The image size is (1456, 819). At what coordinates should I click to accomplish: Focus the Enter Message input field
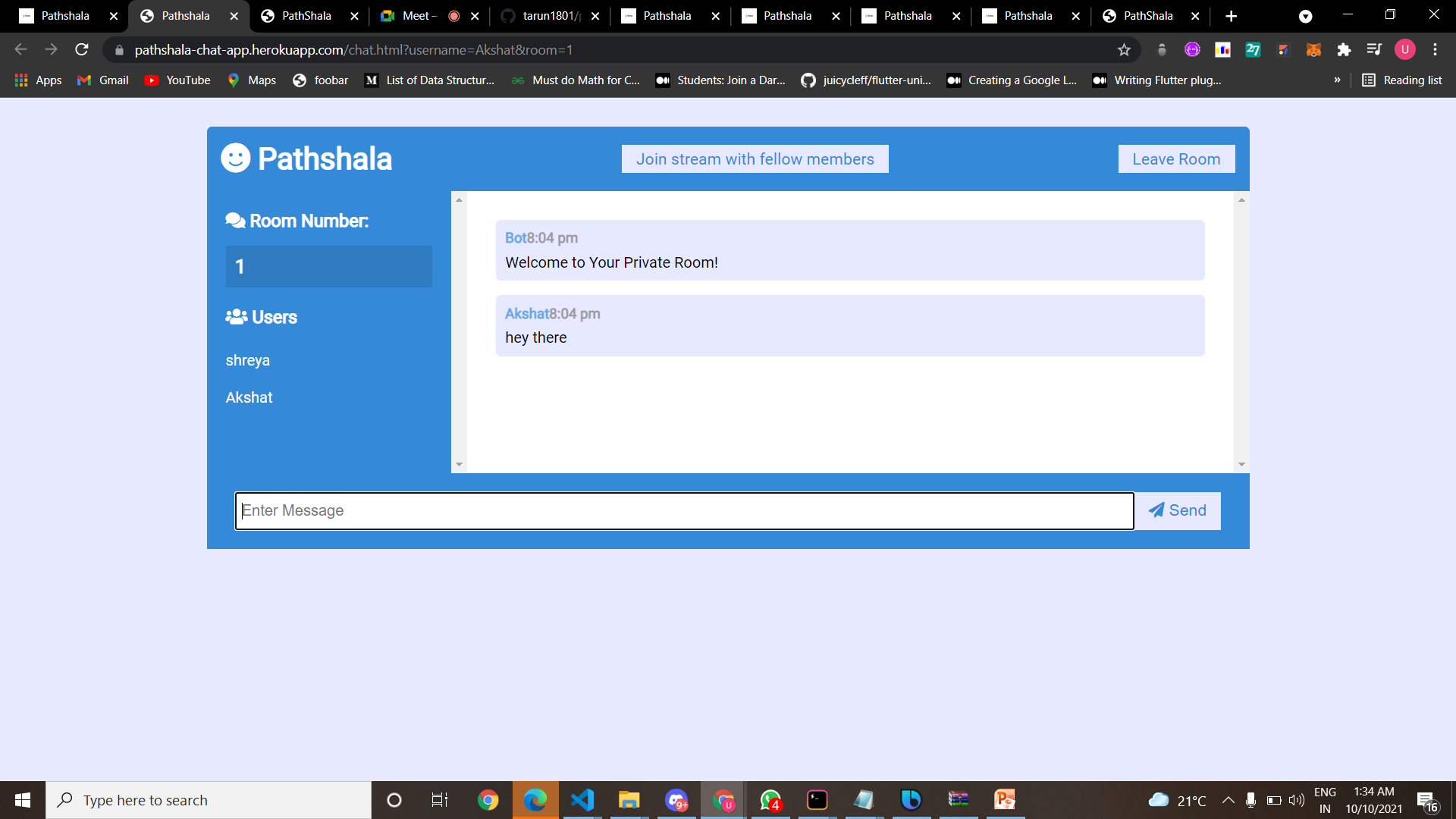[x=684, y=510]
